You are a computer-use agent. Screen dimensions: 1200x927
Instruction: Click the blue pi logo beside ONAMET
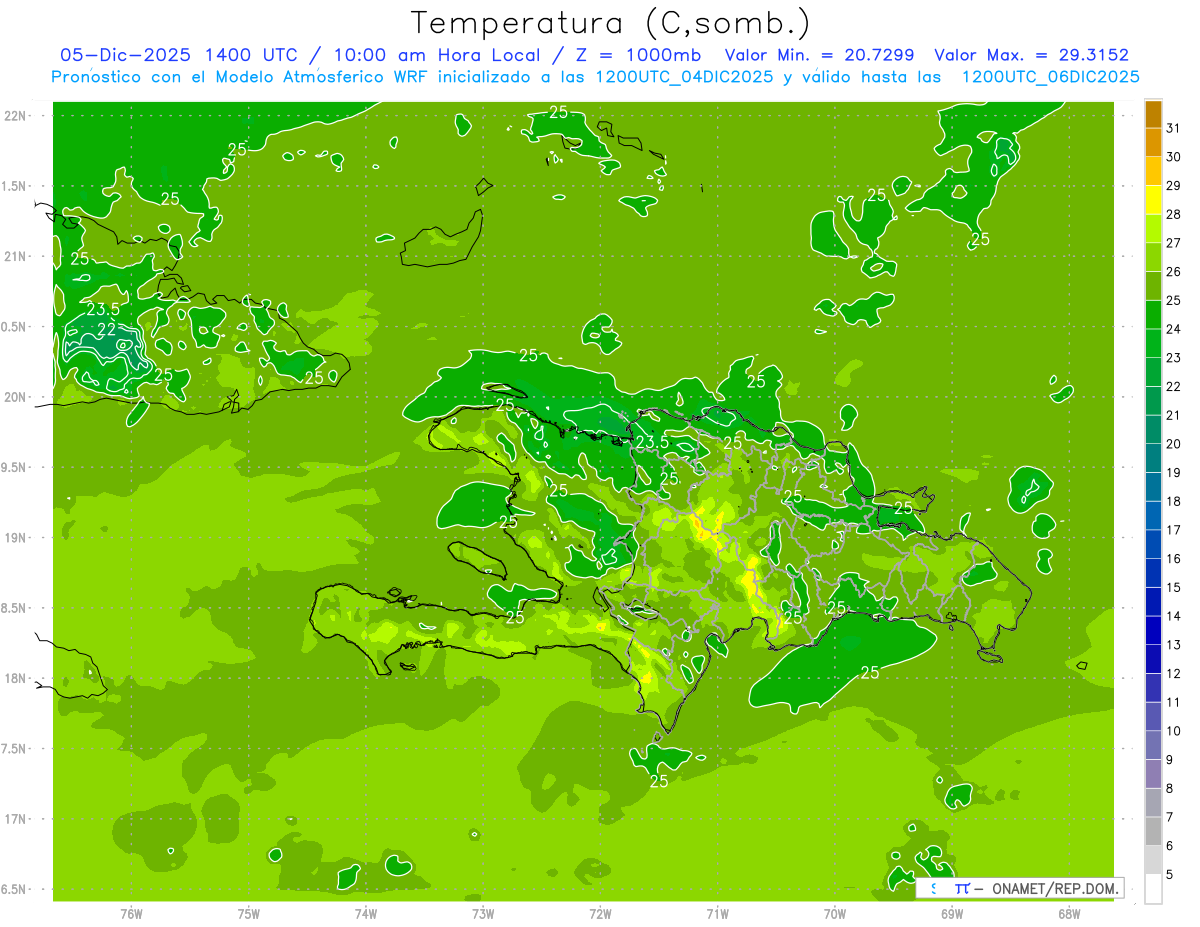[x=961, y=888]
